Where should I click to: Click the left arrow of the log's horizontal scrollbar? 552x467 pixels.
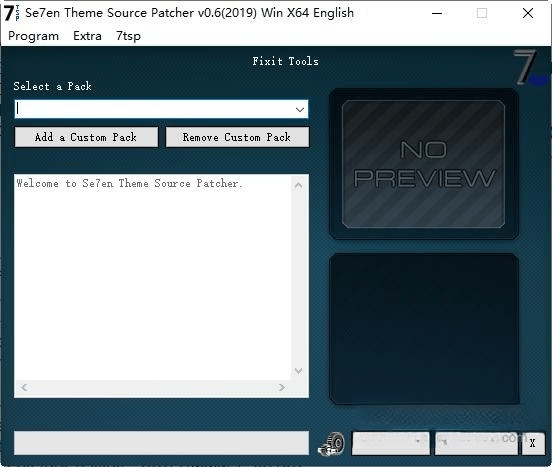(x=24, y=387)
